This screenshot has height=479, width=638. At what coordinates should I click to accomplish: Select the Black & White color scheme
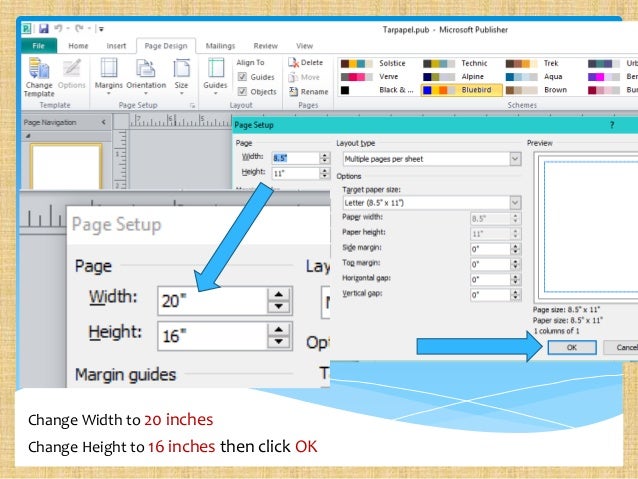377,90
